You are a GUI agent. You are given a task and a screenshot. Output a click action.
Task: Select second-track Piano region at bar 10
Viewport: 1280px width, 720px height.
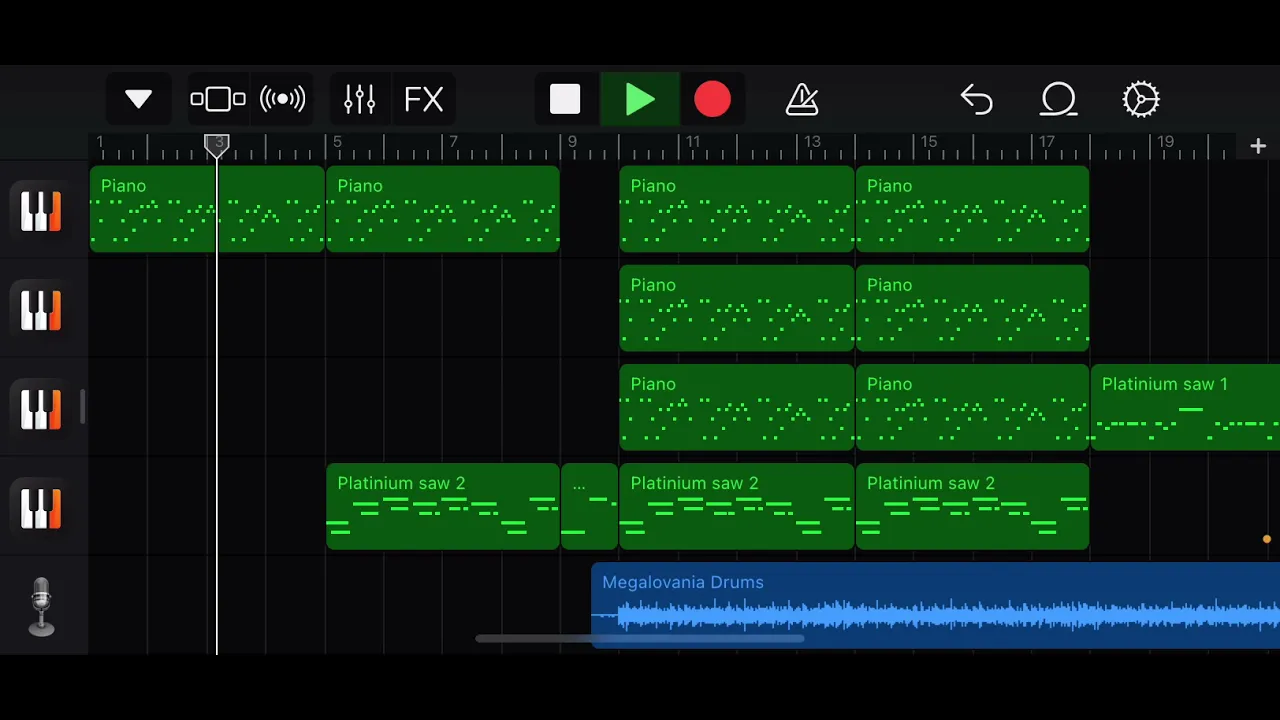coord(737,307)
